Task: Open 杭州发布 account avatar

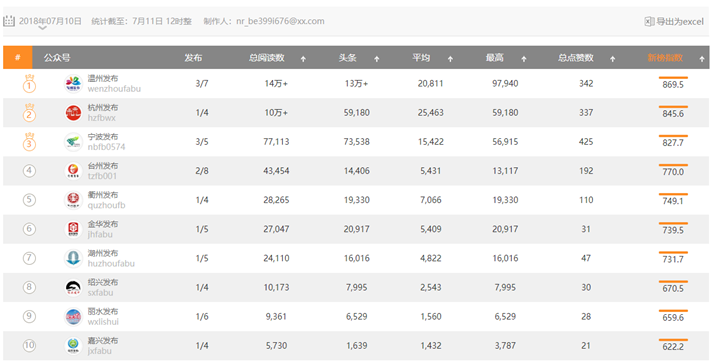Action: point(73,113)
